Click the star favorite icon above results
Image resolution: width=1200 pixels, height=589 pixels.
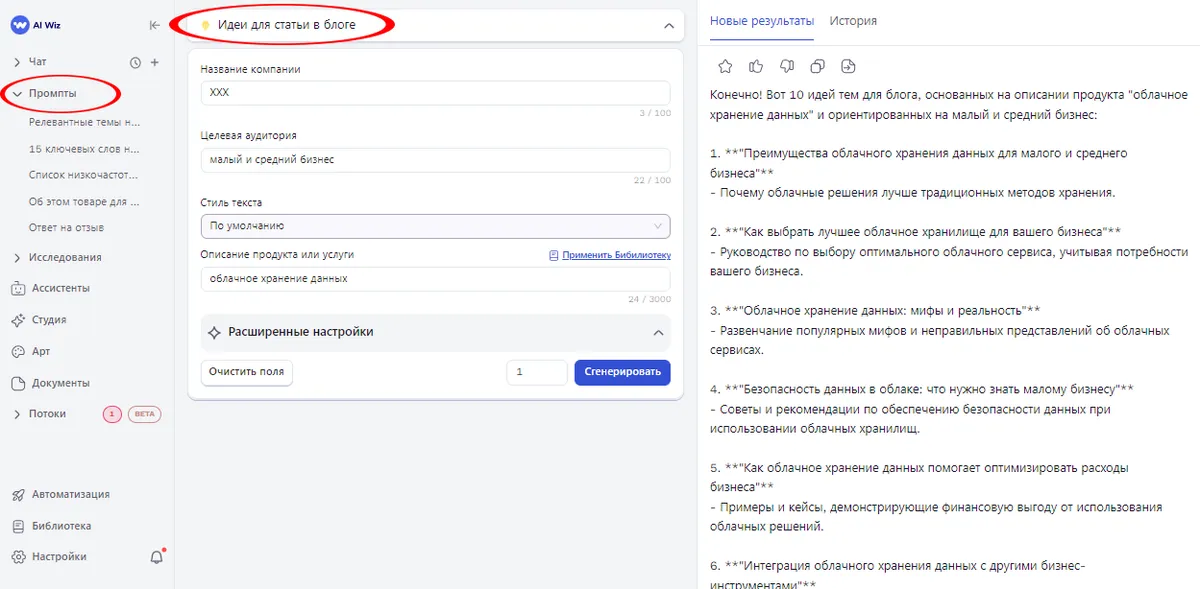click(725, 66)
